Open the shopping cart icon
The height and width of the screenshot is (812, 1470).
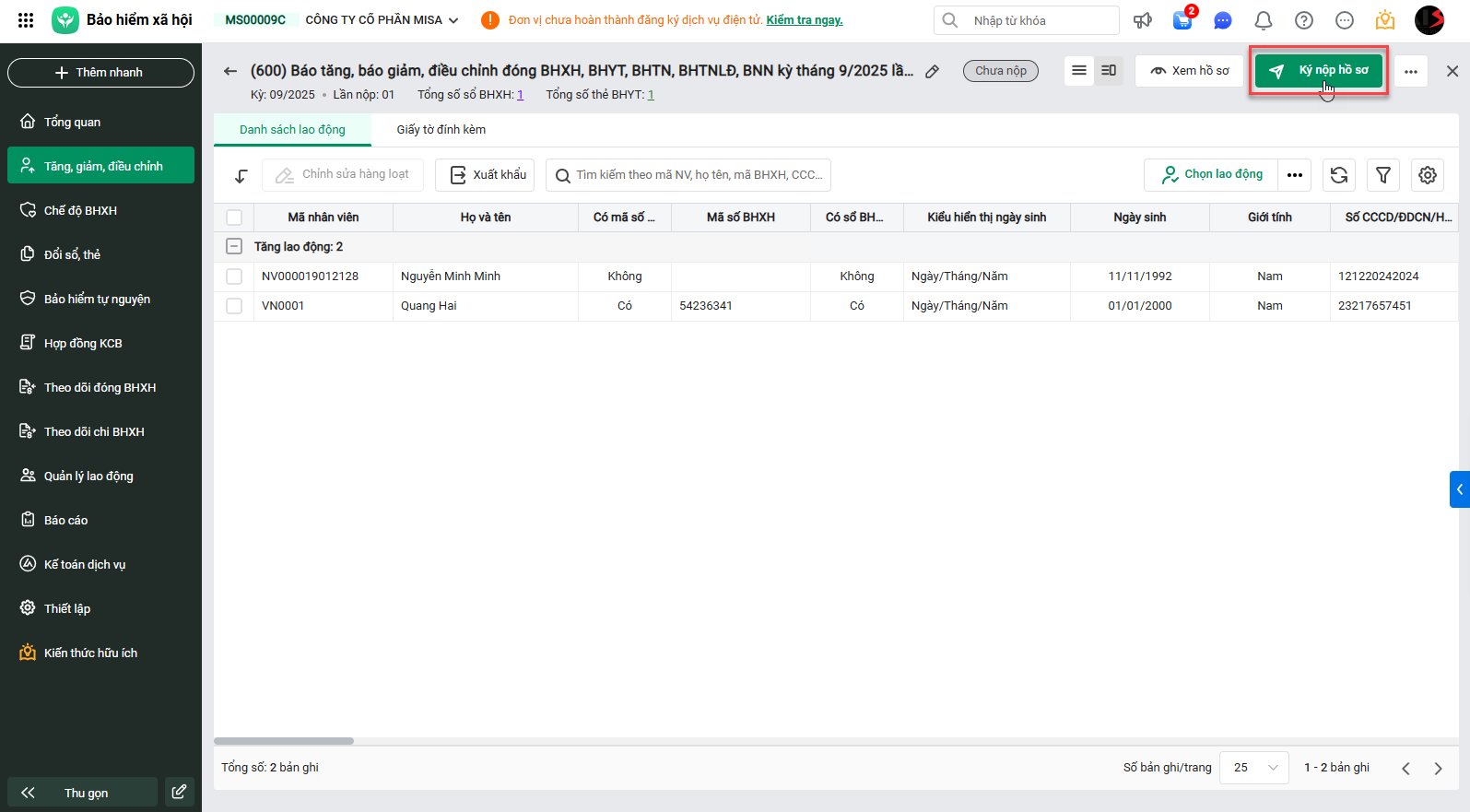coord(1182,20)
